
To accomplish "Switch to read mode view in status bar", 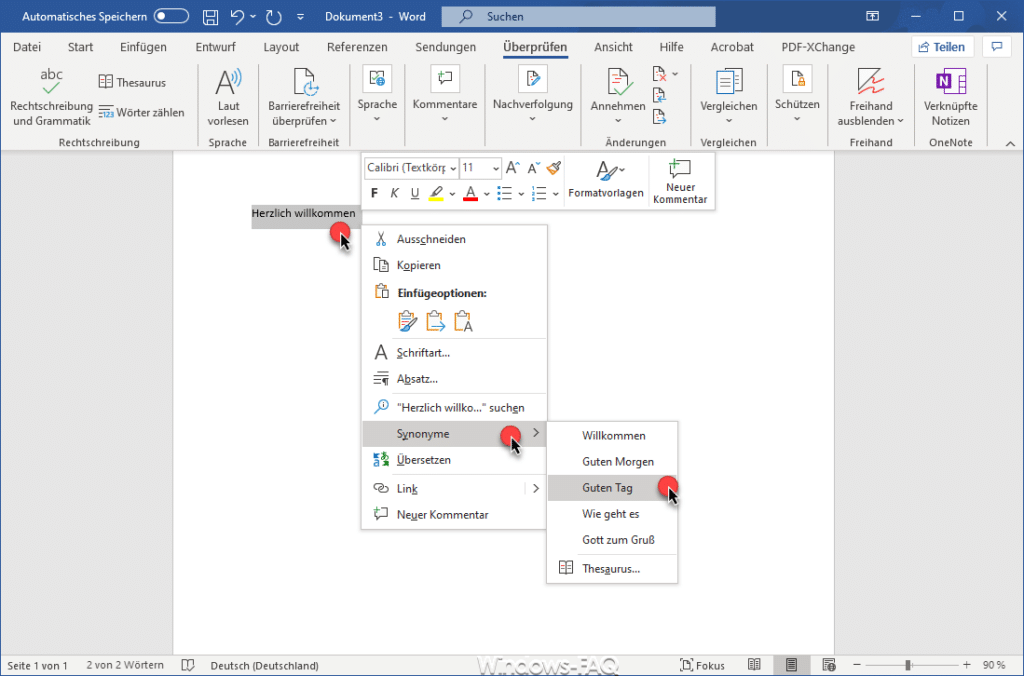I will [754, 665].
